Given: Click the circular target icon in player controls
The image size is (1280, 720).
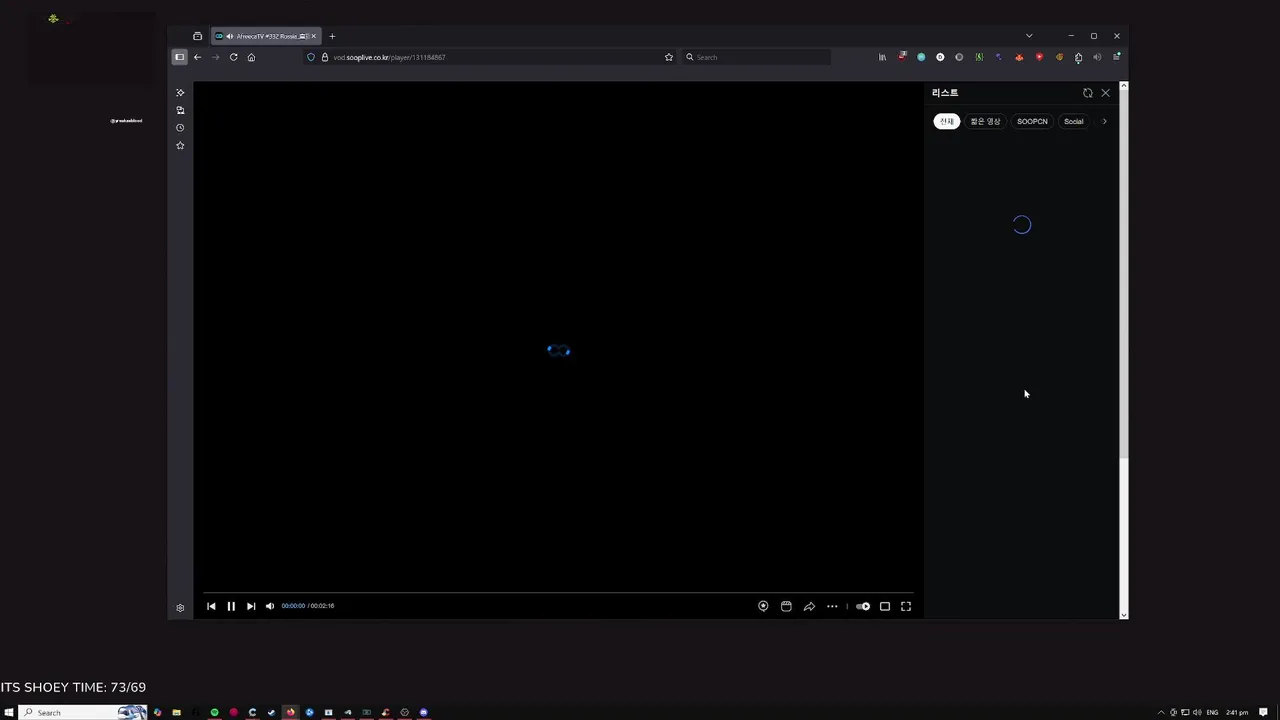Looking at the screenshot, I should pos(763,606).
